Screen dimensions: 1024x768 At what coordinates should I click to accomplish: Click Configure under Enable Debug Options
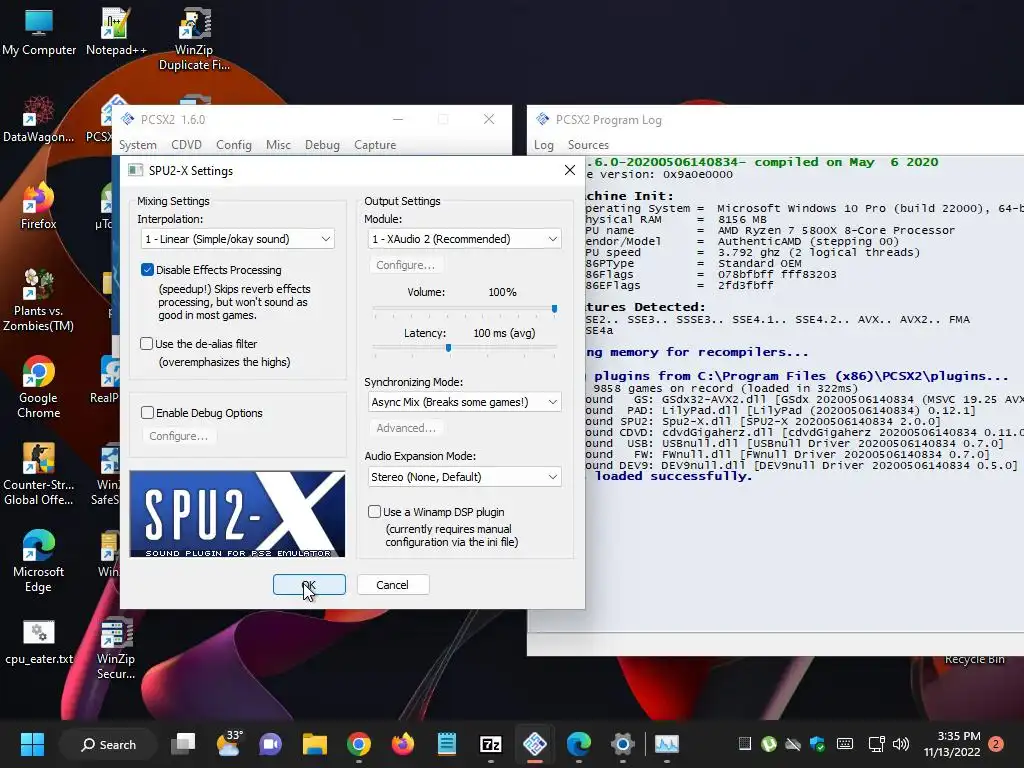pyautogui.click(x=178, y=436)
